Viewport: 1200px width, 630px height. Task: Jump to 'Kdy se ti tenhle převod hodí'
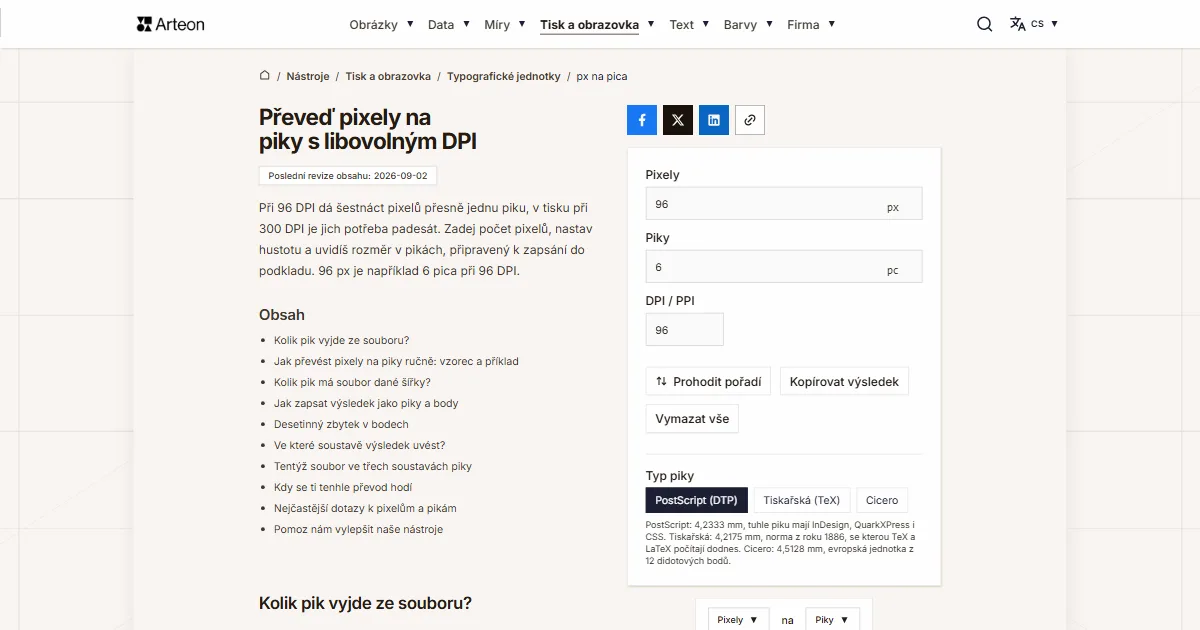coord(343,487)
